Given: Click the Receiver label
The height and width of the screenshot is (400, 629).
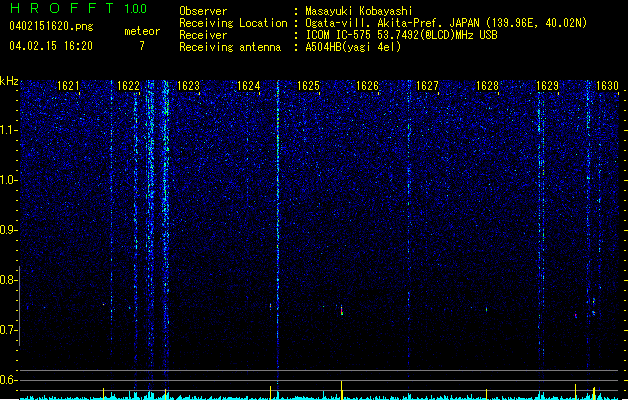Looking at the screenshot, I should pos(203,35).
